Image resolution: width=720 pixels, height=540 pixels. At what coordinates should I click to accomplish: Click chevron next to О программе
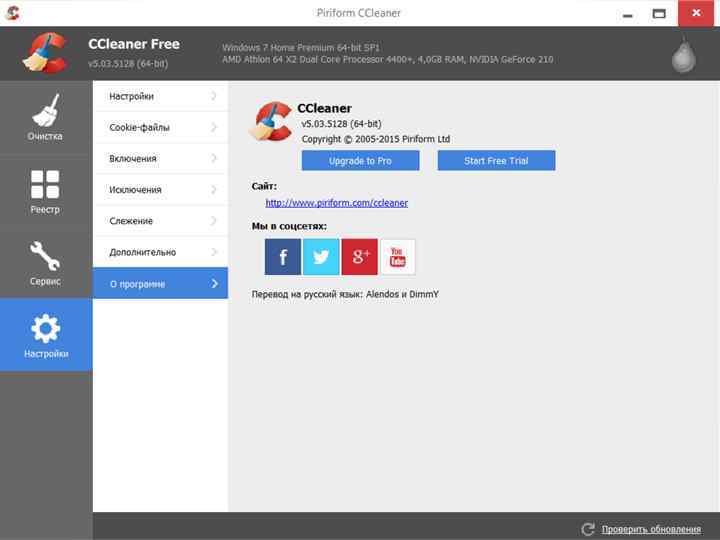coord(214,283)
